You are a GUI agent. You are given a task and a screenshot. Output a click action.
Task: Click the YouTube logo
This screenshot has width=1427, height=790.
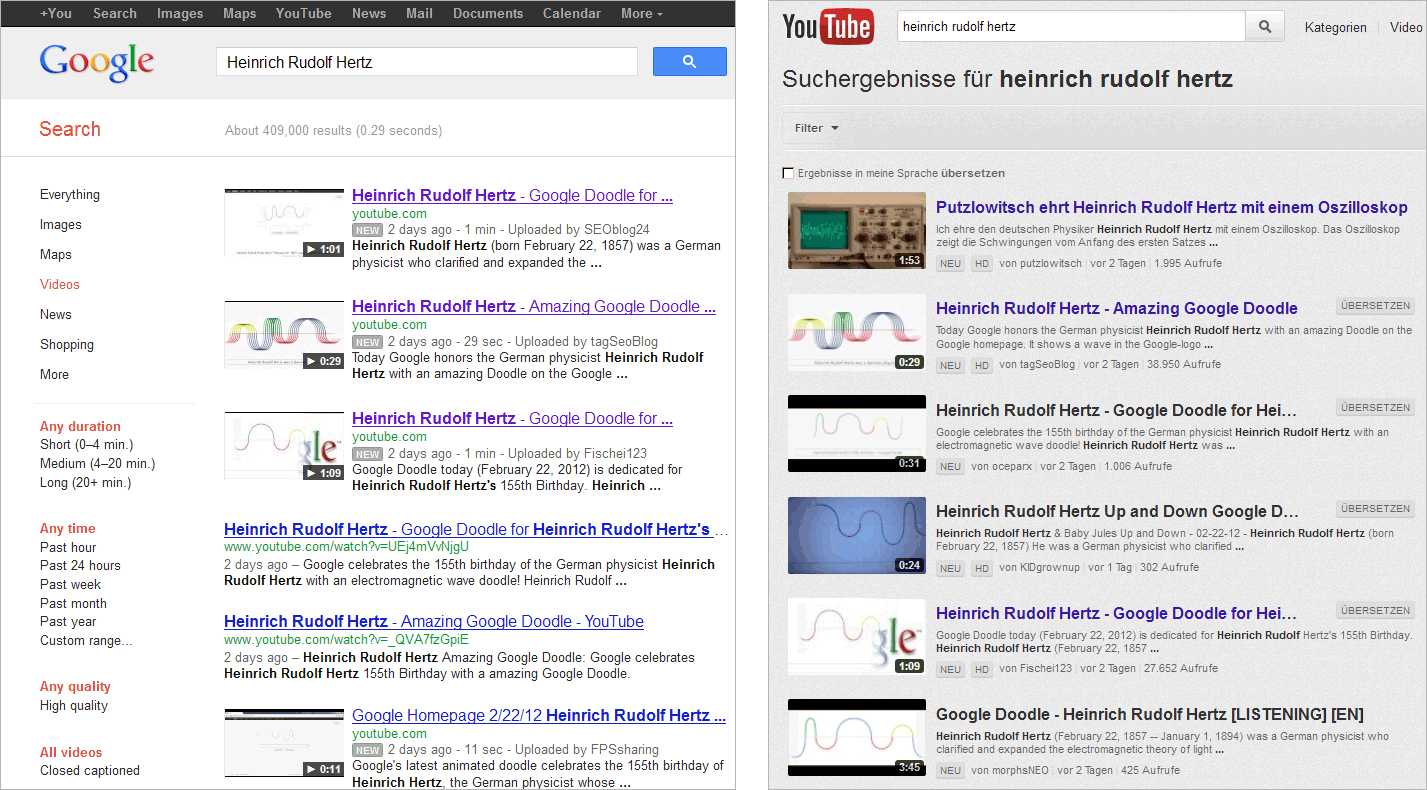pyautogui.click(x=828, y=27)
